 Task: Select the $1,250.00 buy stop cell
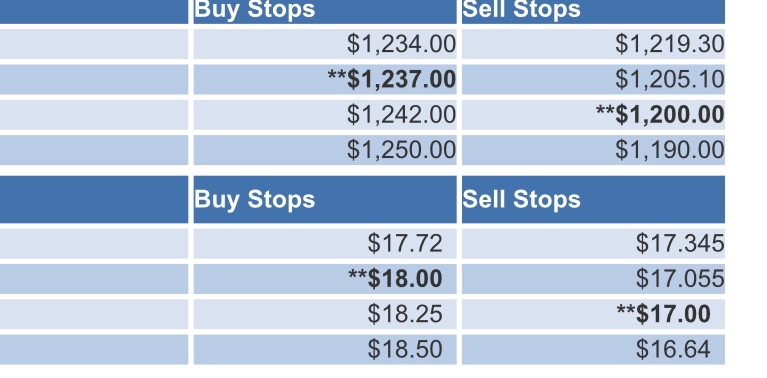pyautogui.click(x=325, y=150)
